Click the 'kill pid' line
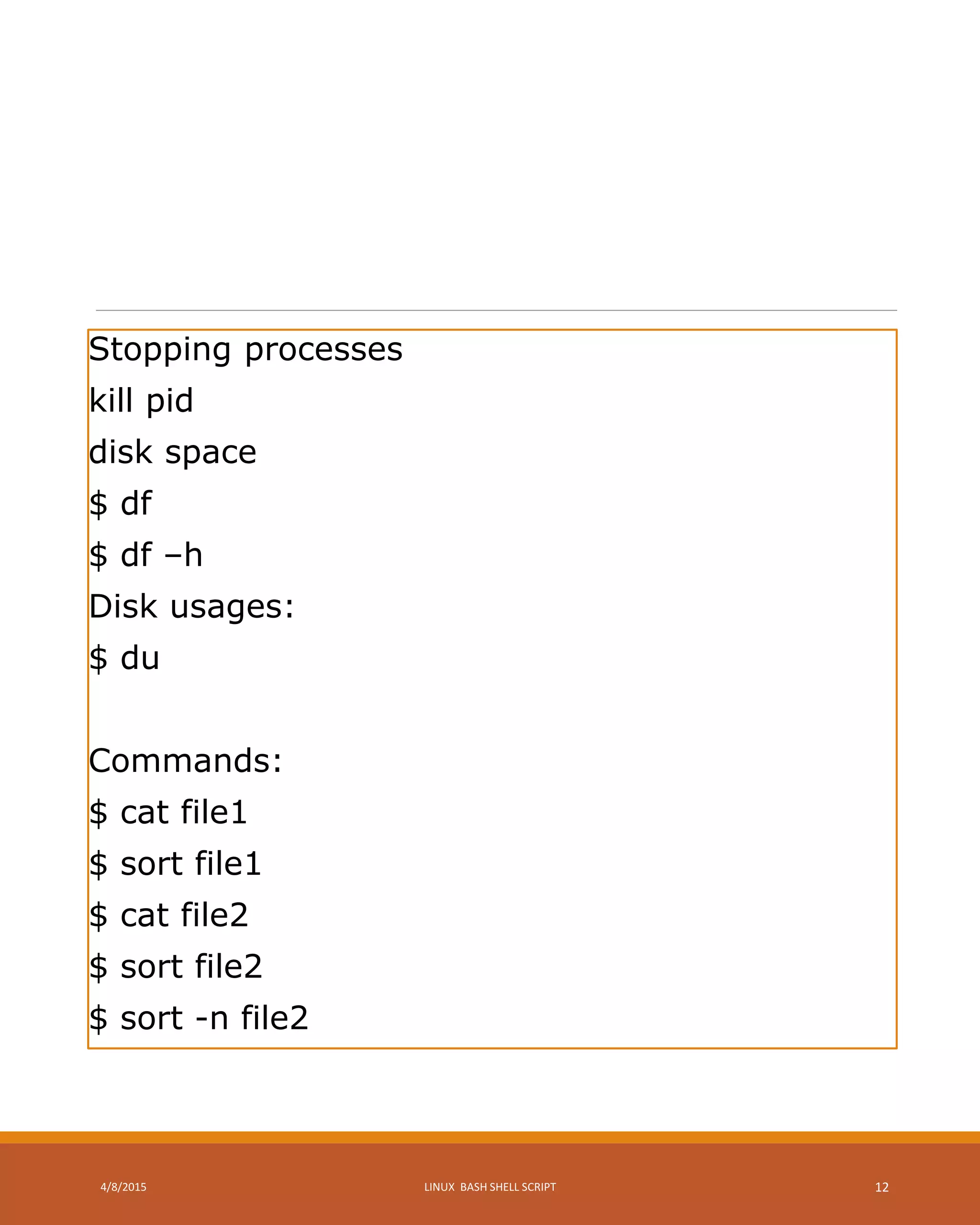Image resolution: width=980 pixels, height=1225 pixels. point(141,401)
